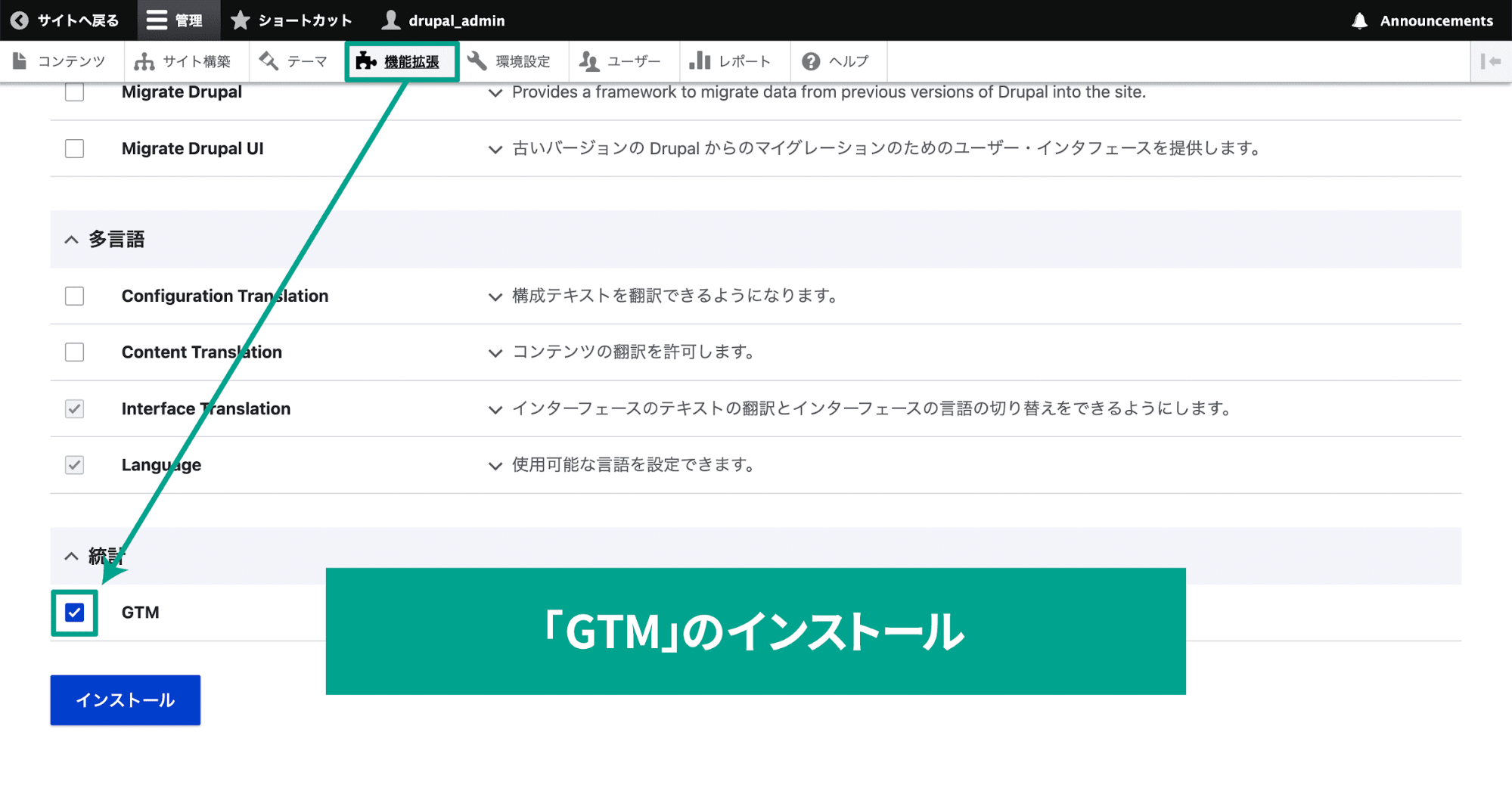Open the 管理 hamburger menu icon

pos(157,20)
